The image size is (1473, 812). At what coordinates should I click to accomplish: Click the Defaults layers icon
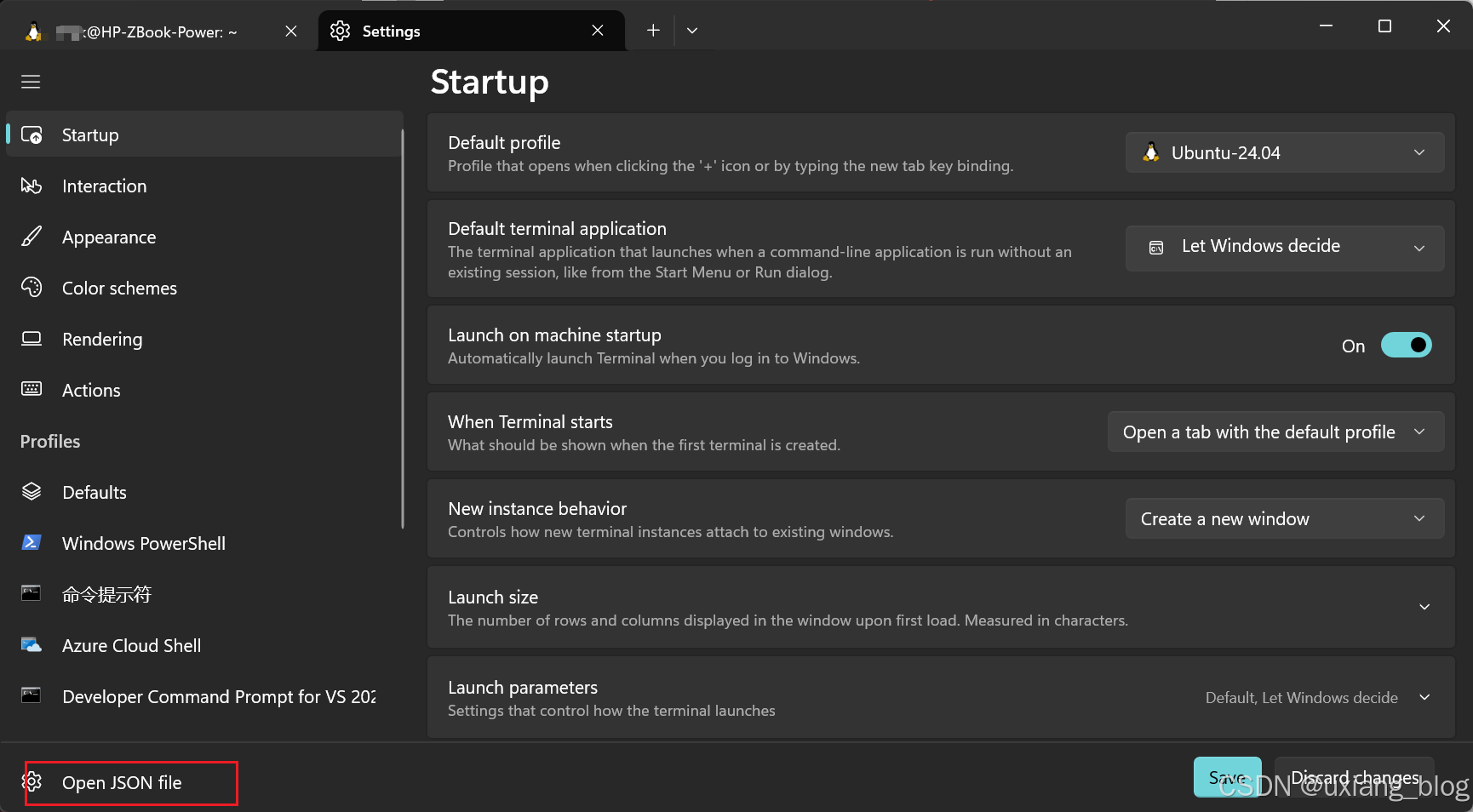pyautogui.click(x=32, y=491)
